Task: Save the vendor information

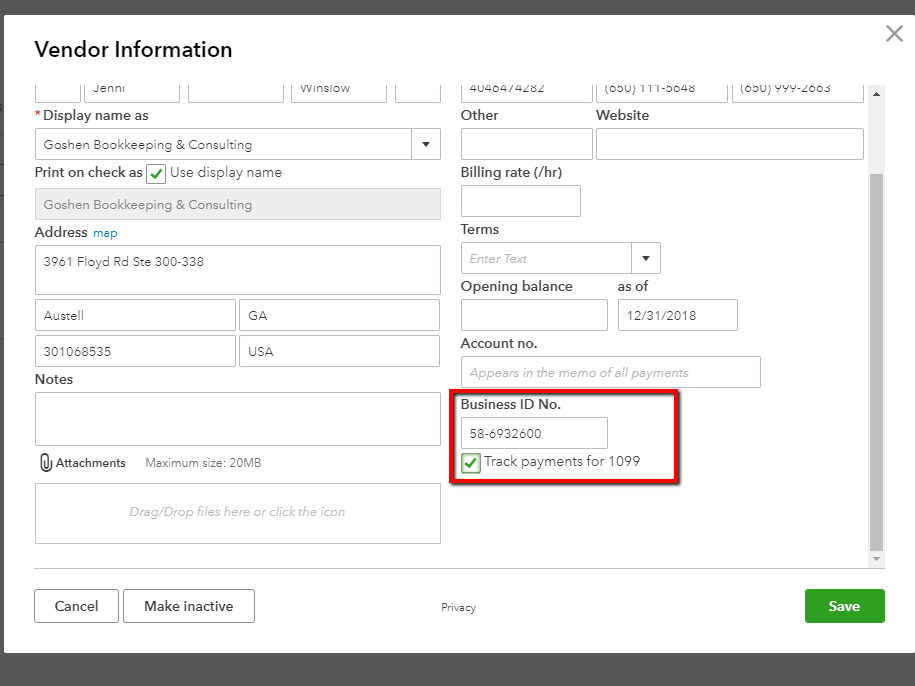Action: (844, 605)
